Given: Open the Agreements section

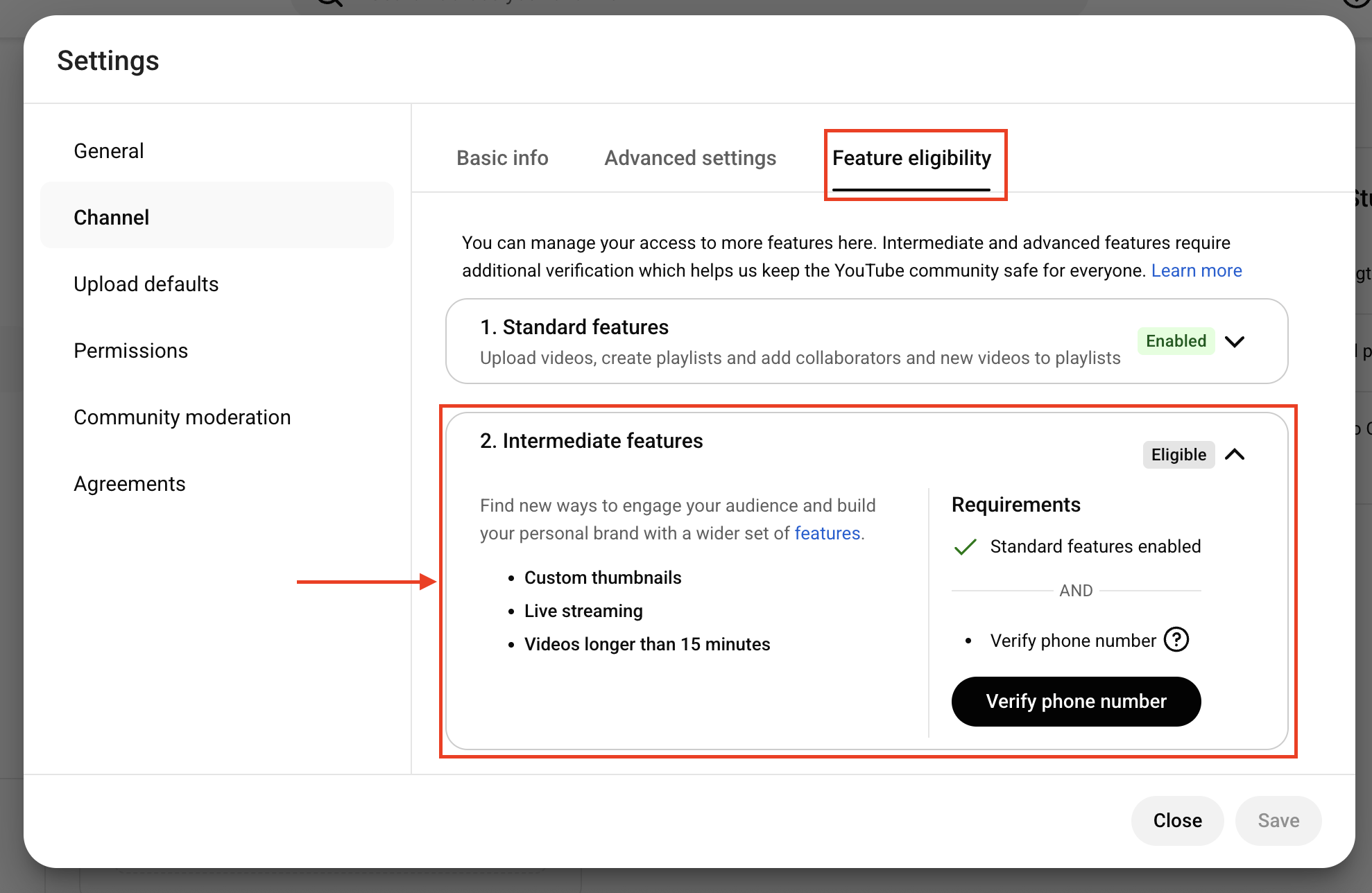Looking at the screenshot, I should pos(130,484).
